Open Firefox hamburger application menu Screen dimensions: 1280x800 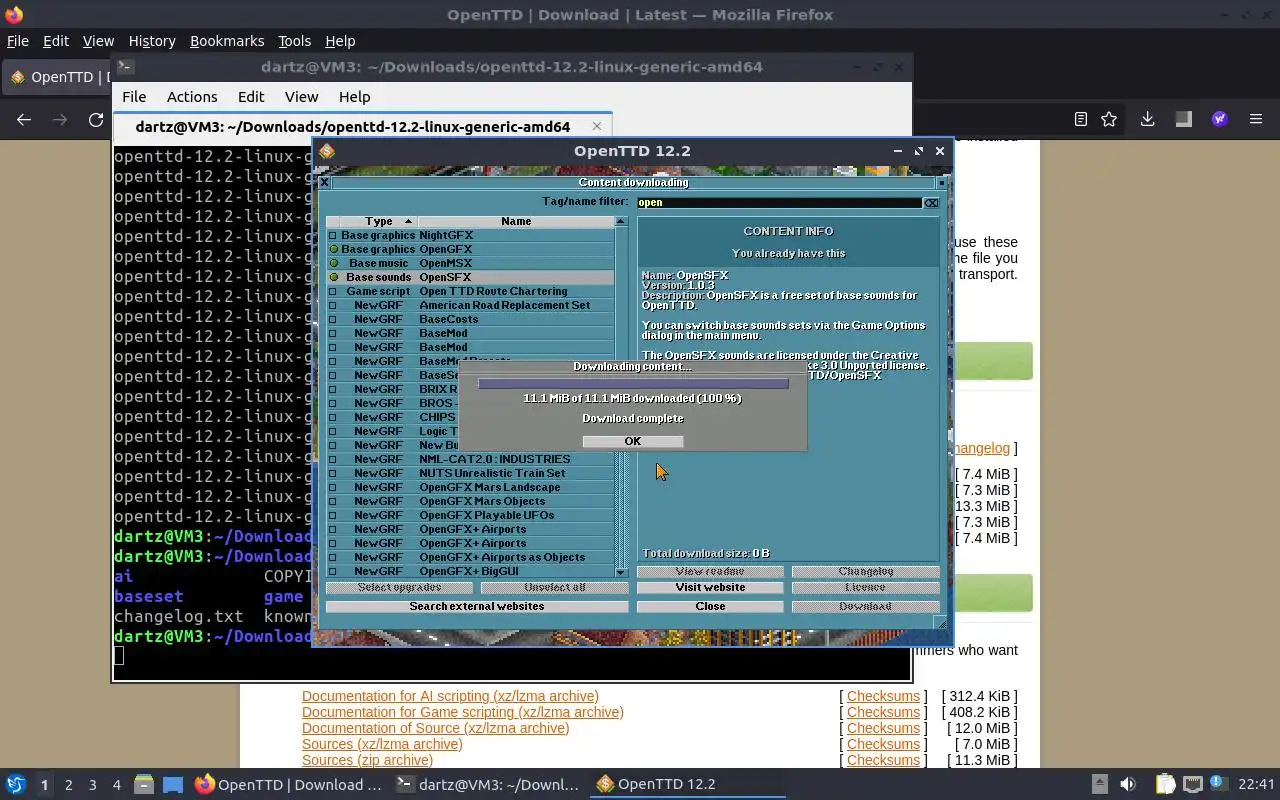(1256, 119)
